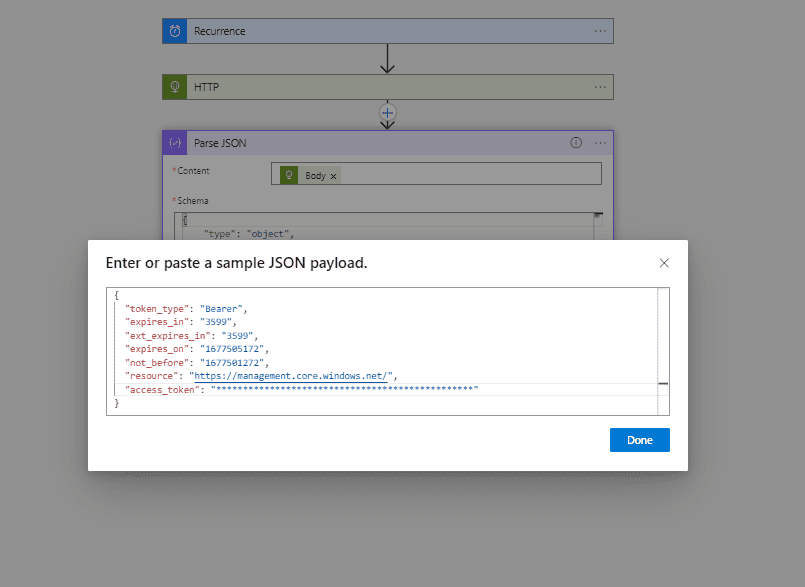Collapse the Parse JSON step header
Image resolution: width=805 pixels, height=587 pixels.
[388, 143]
